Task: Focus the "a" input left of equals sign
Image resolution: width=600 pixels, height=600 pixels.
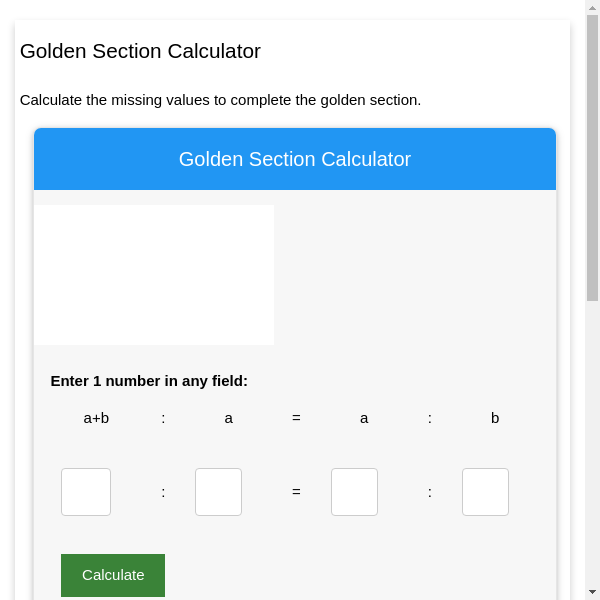Action: 218,492
